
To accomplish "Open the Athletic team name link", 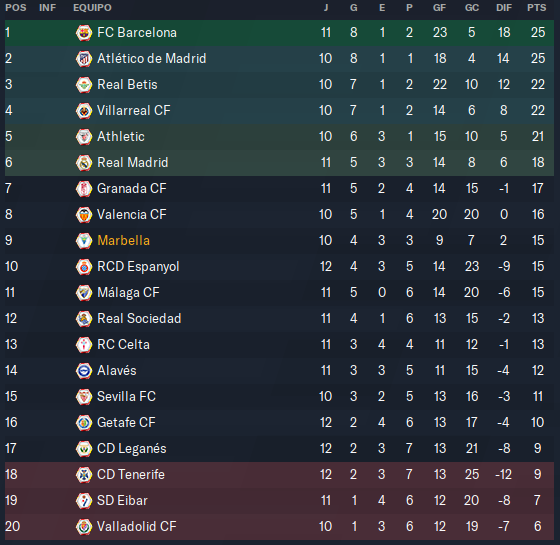I will (121, 137).
